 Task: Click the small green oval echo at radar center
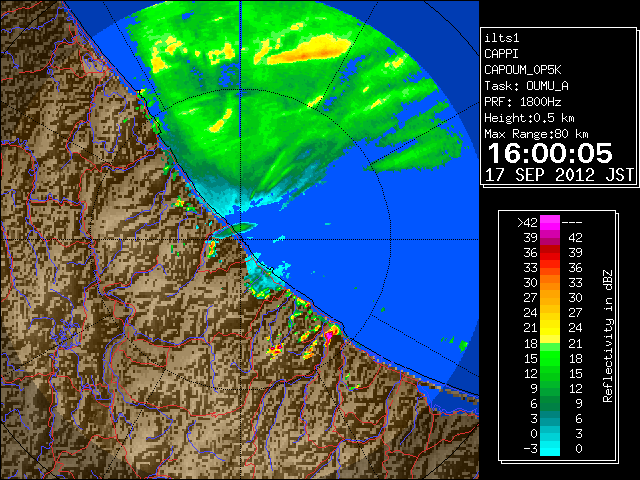click(236, 229)
